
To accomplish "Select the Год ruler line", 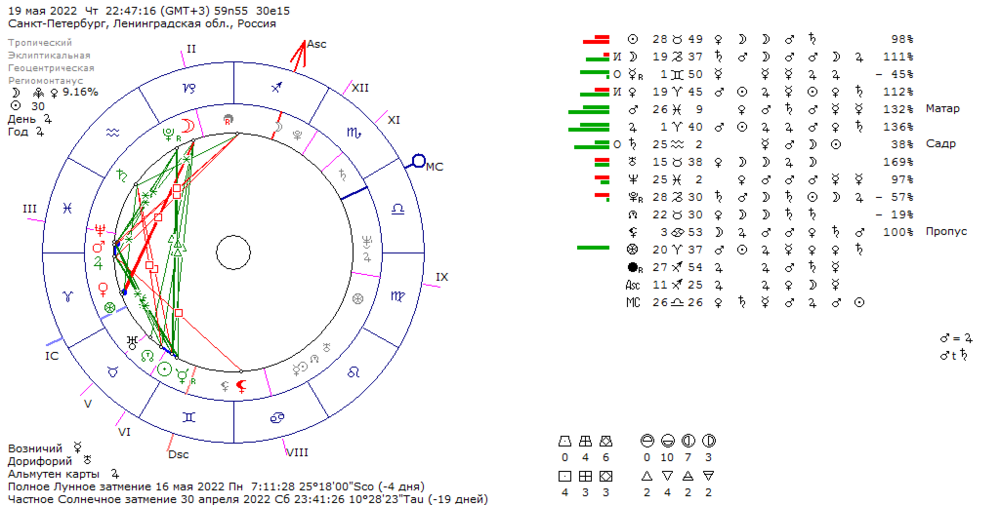I will coord(26,132).
